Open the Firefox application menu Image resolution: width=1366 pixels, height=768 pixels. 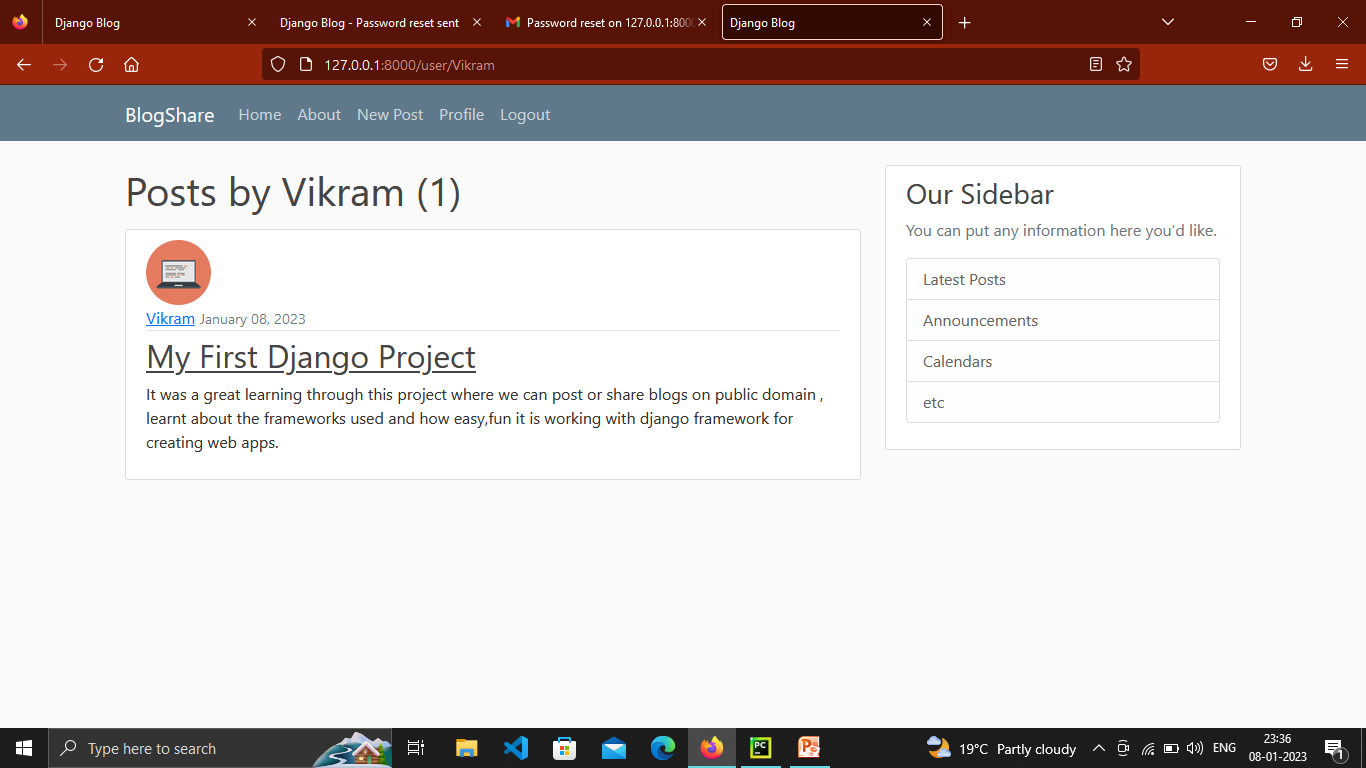[1342, 64]
